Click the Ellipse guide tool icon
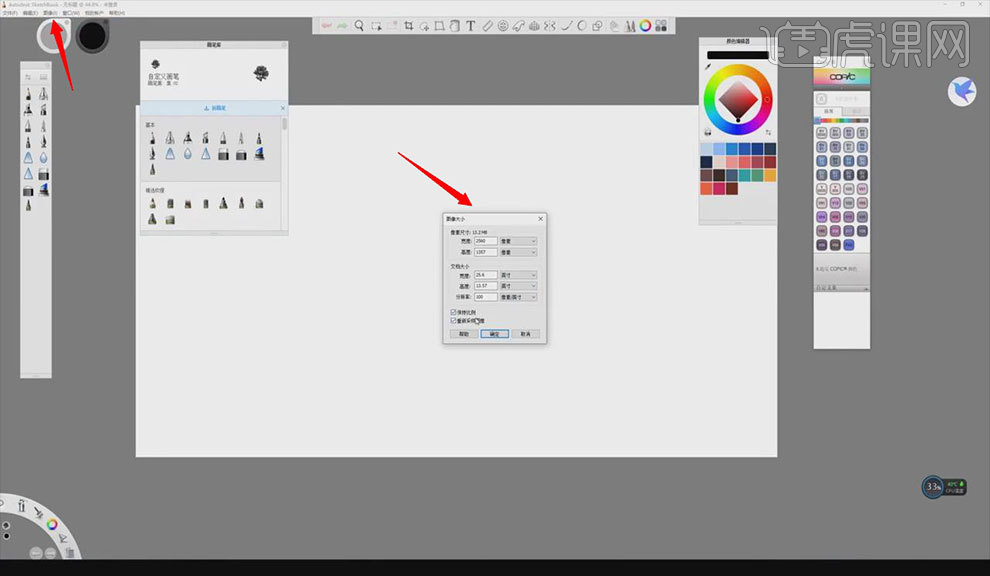Viewport: 990px width, 576px height. pos(580,26)
